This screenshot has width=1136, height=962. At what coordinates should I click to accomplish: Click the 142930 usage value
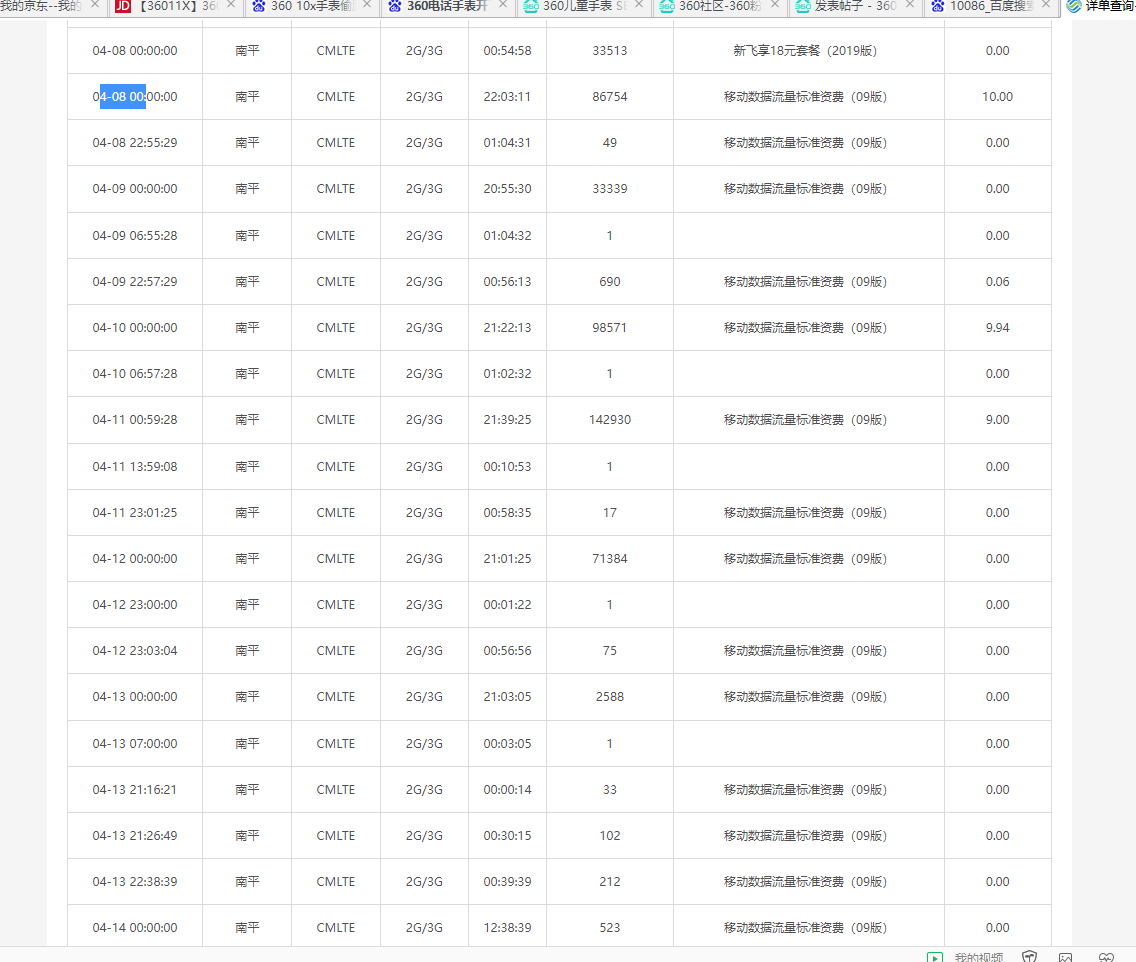[610, 419]
